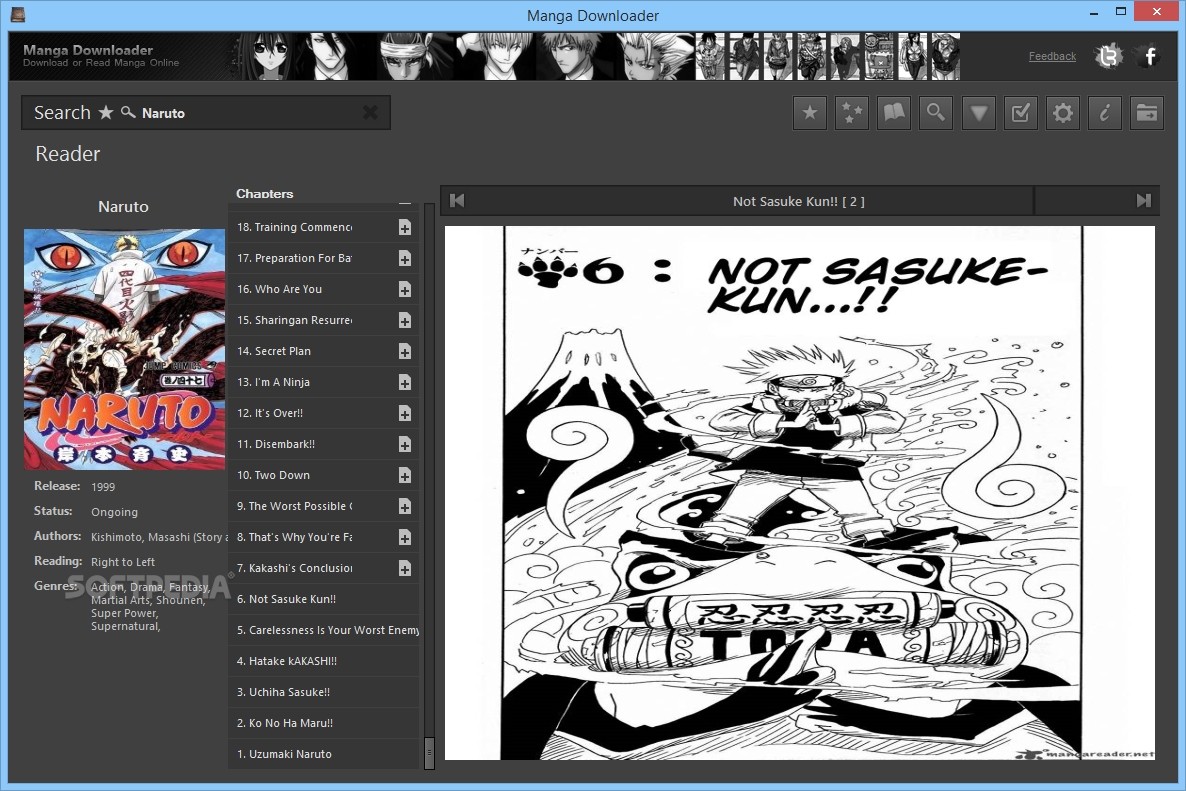Select chapter "3. Uchiha Sasuke!!"

(x=324, y=692)
